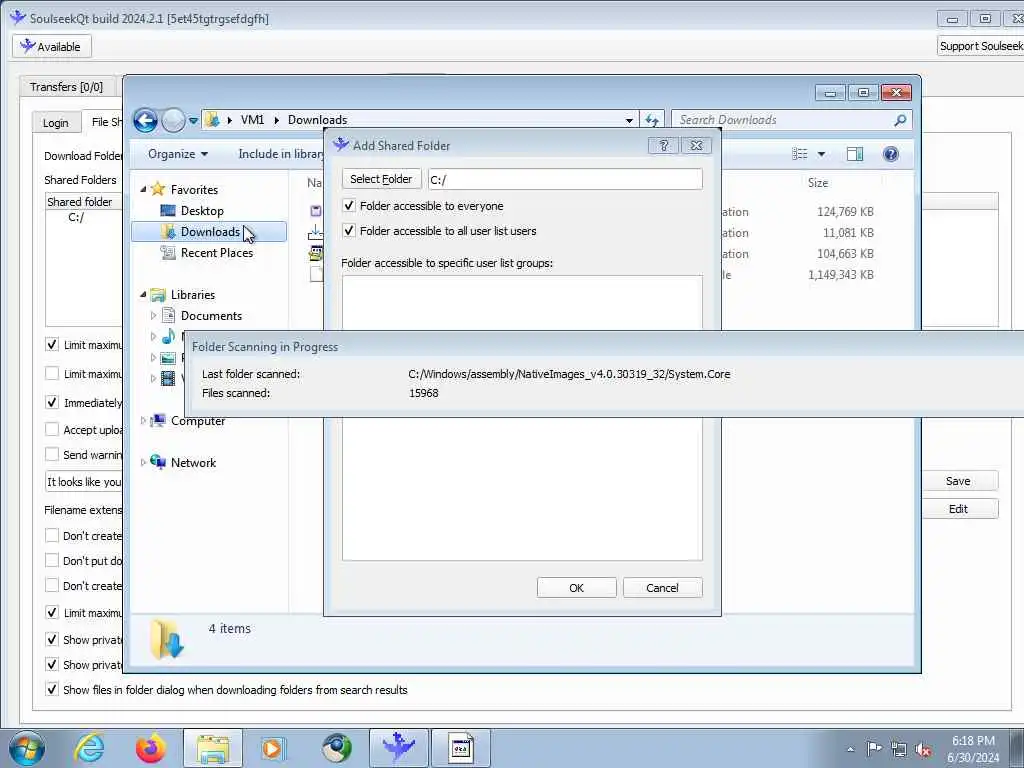Click the help question mark in Add Shared Folder

pyautogui.click(x=664, y=146)
